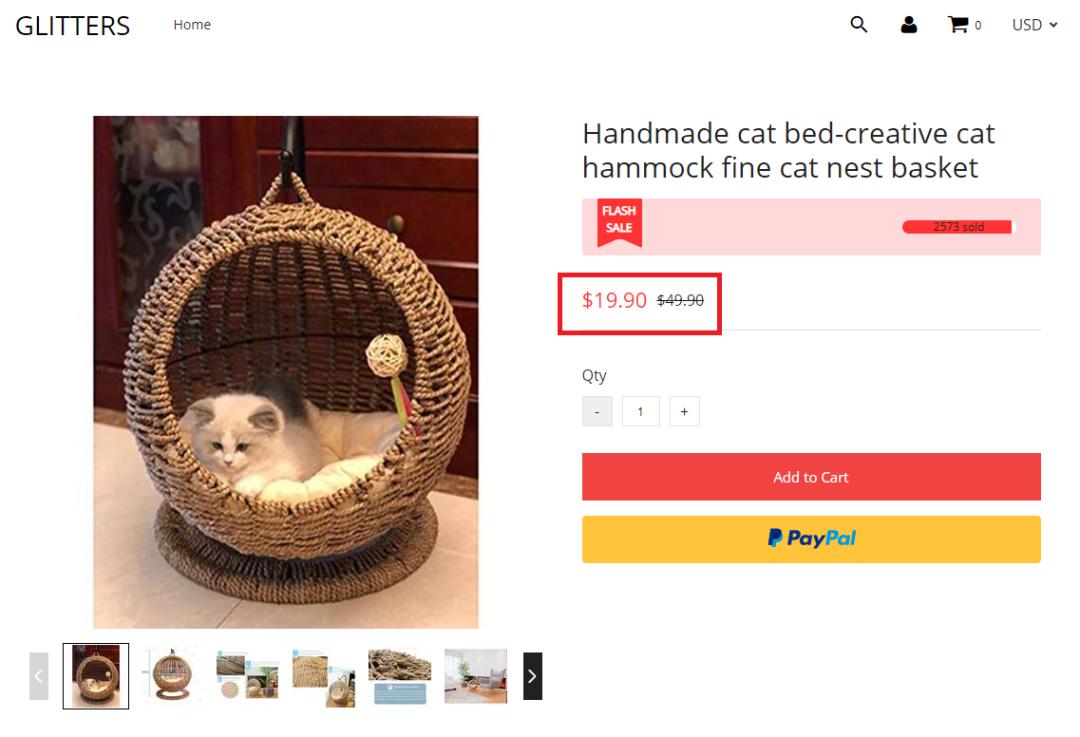Go to previous thumbnails with left arrow

click(x=39, y=676)
